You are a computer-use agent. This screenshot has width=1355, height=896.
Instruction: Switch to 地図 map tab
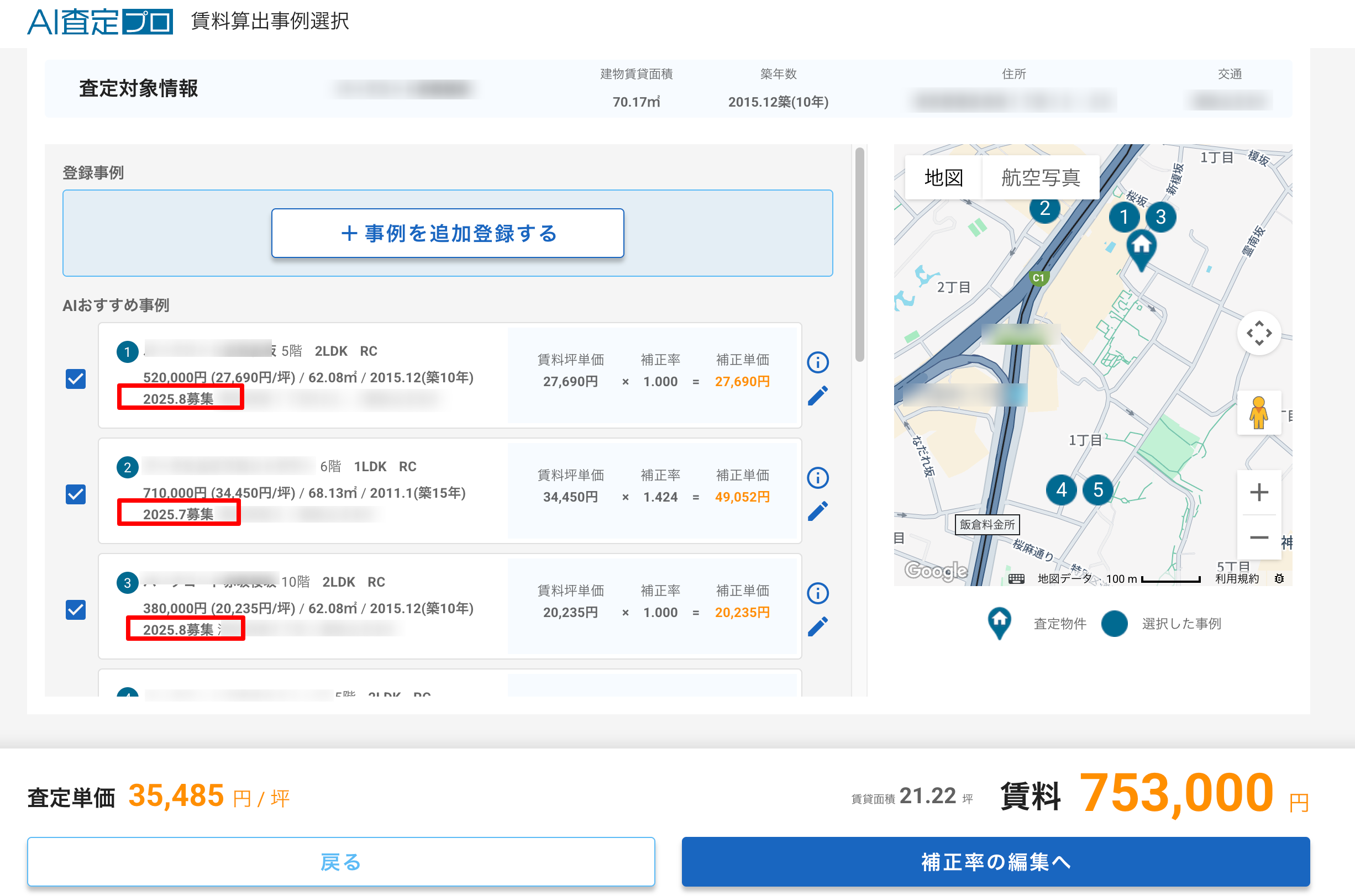pos(943,178)
